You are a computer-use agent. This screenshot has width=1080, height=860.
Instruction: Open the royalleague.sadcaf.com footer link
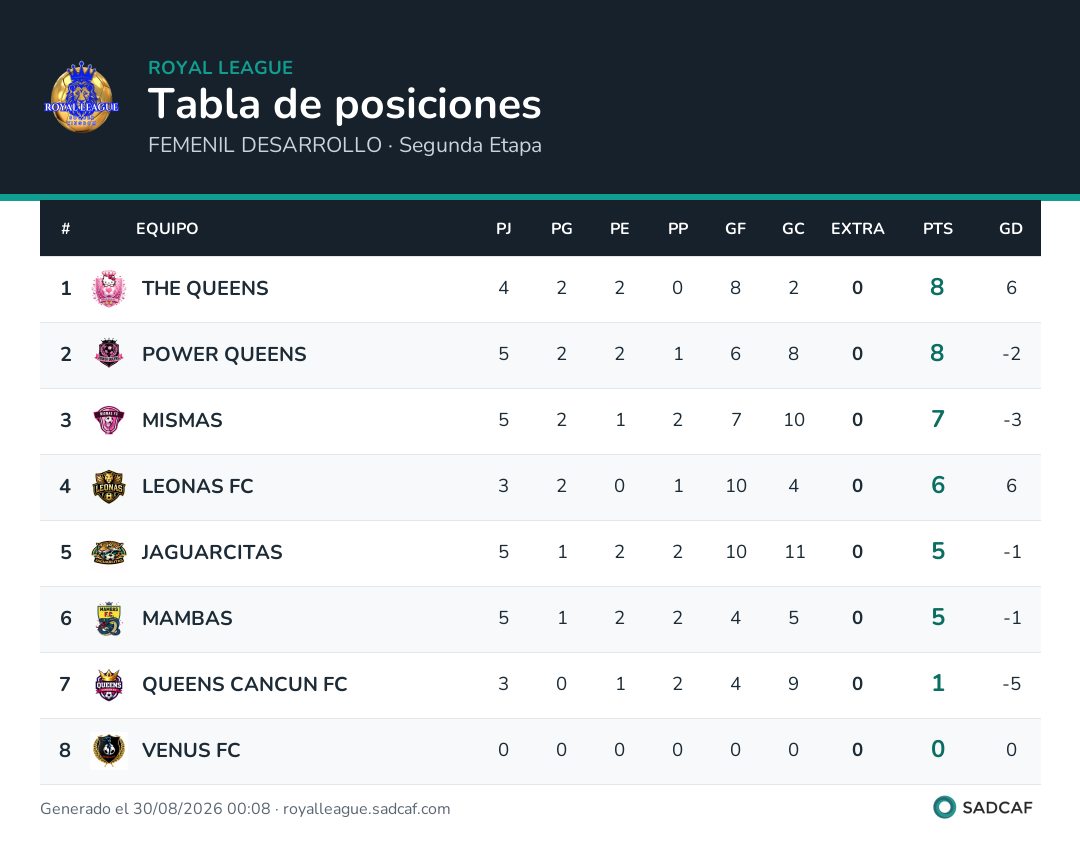click(x=366, y=808)
